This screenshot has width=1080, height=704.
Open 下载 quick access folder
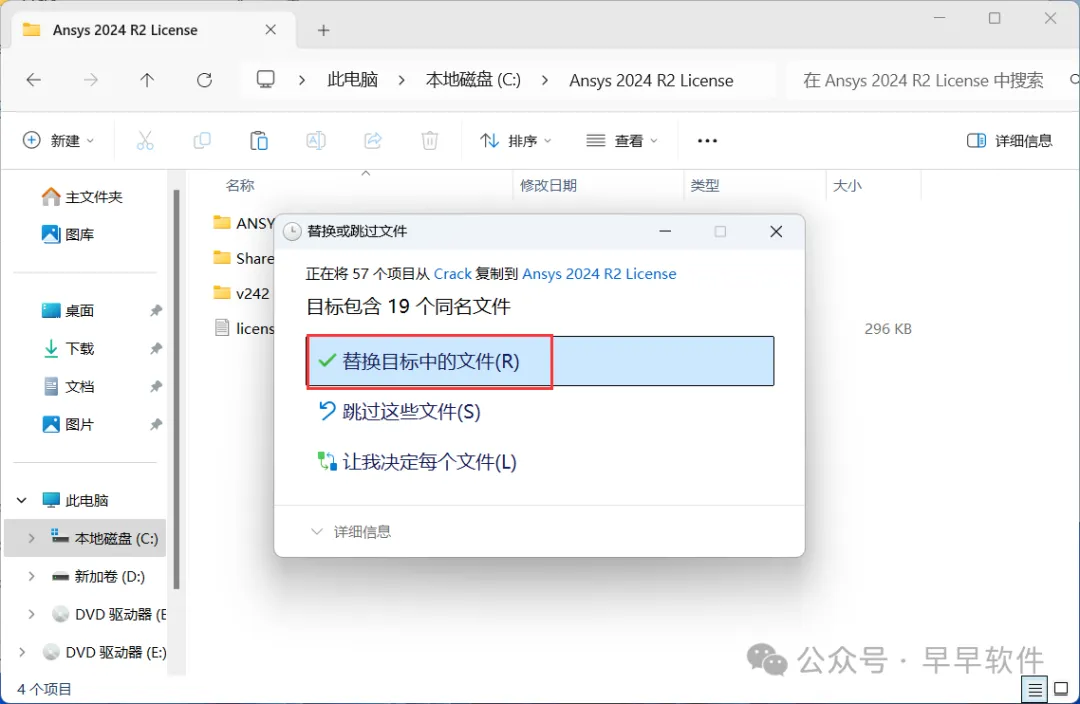tap(68, 349)
